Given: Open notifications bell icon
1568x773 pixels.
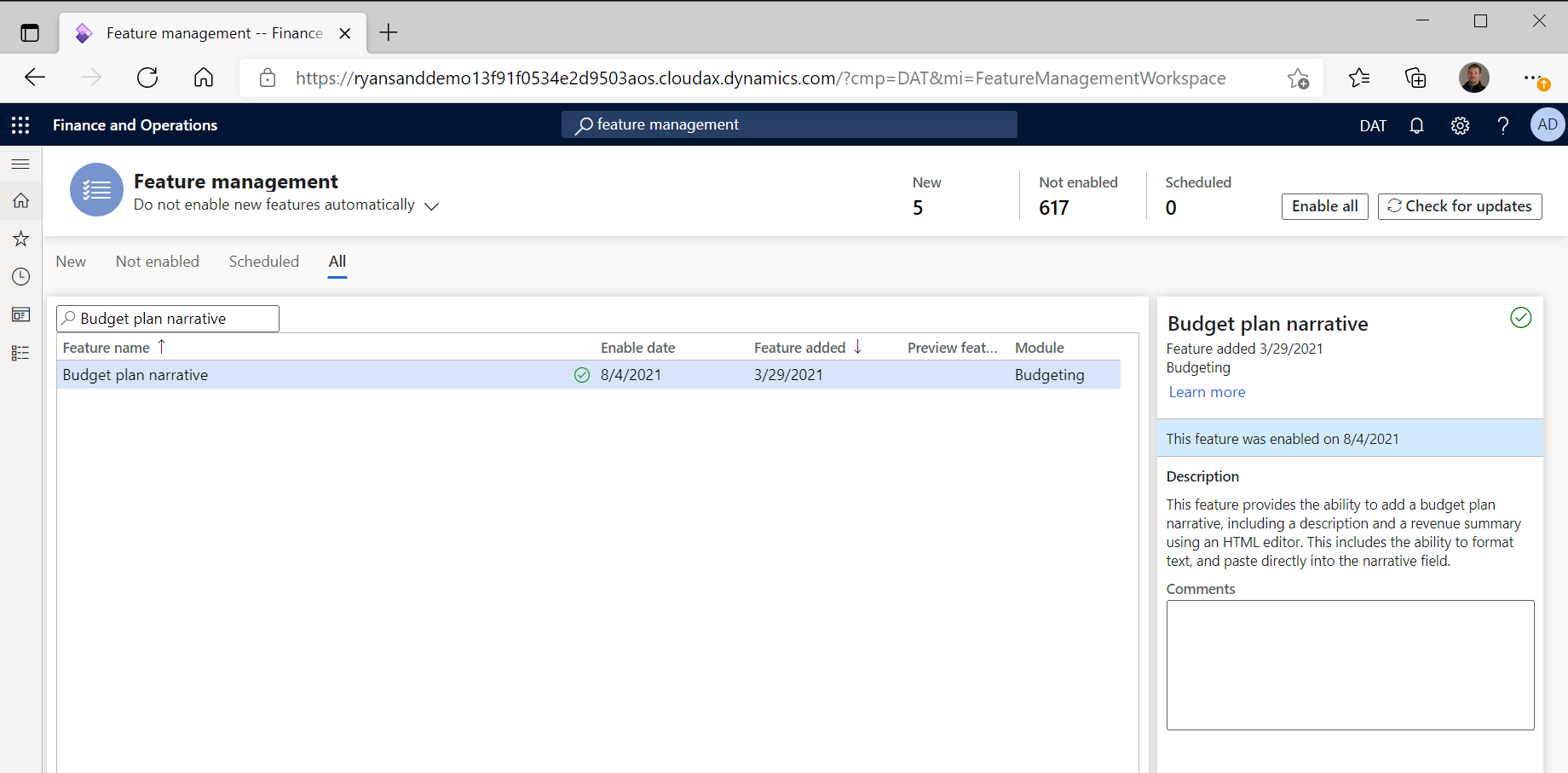Looking at the screenshot, I should (1416, 125).
